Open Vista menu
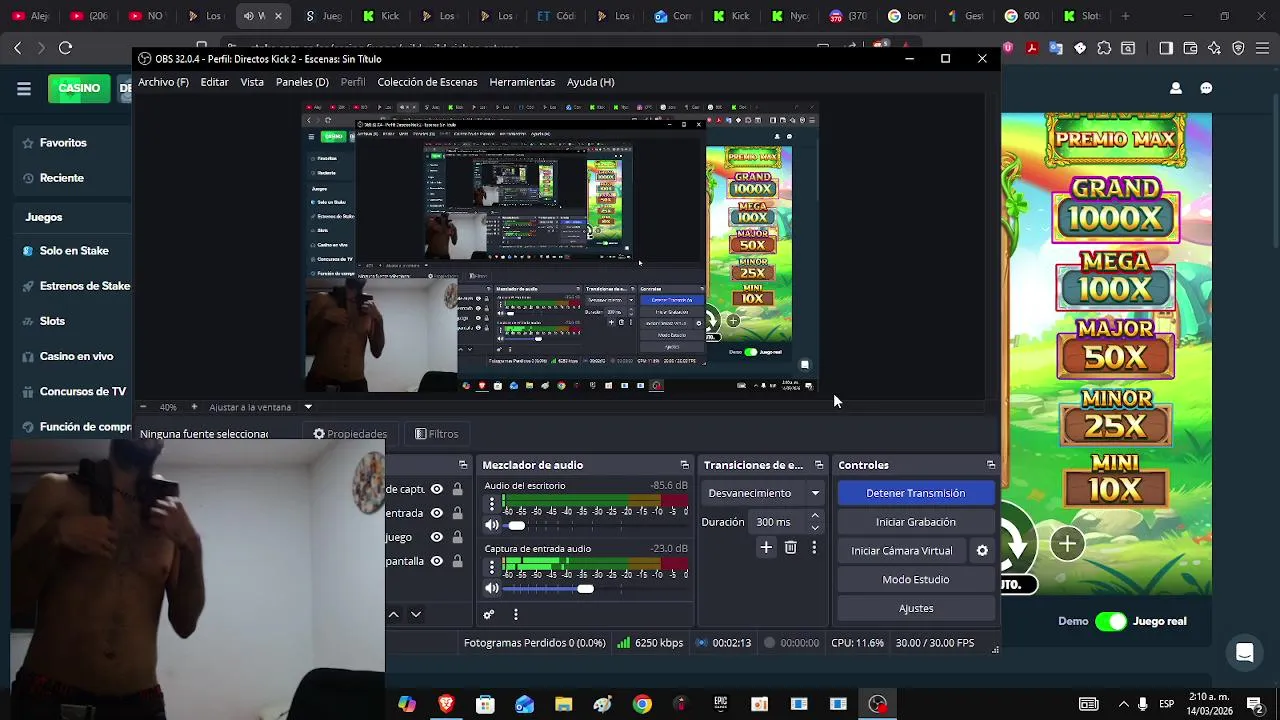Image resolution: width=1280 pixels, height=720 pixels. point(252,82)
